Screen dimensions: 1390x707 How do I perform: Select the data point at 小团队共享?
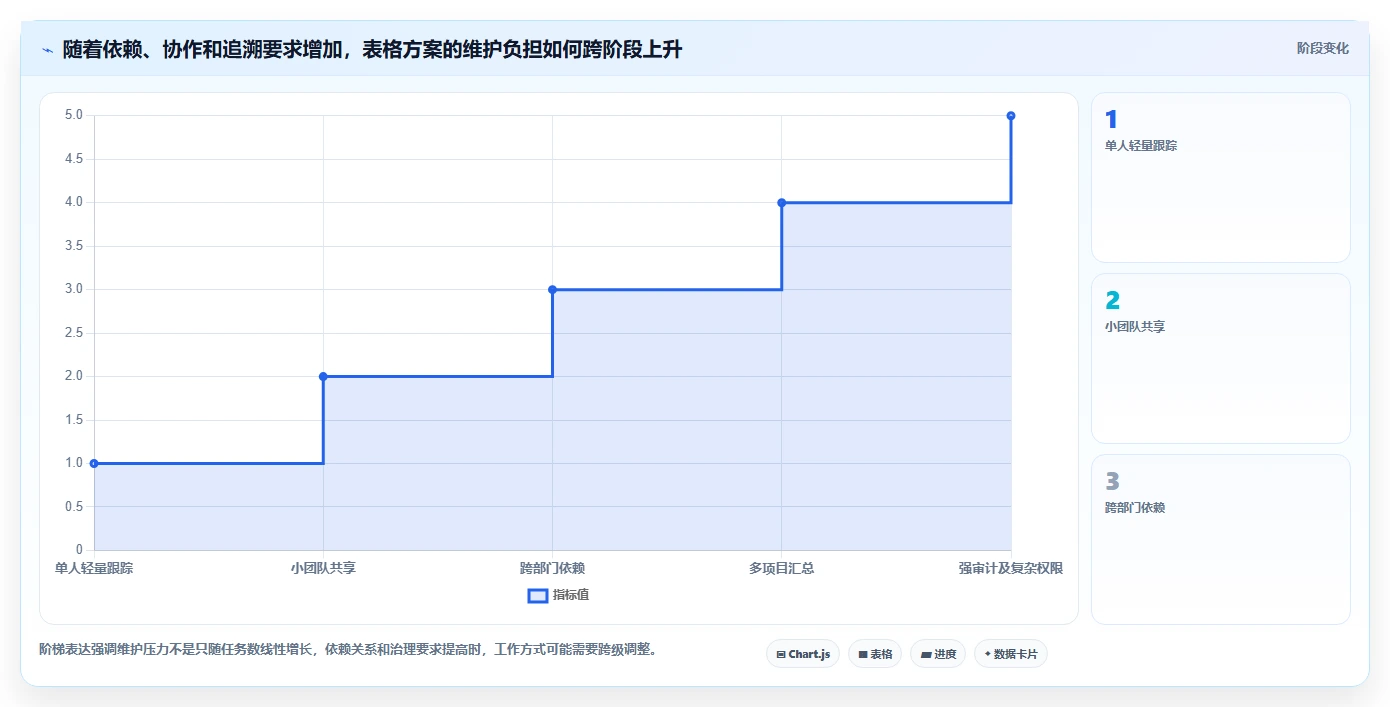click(x=323, y=376)
